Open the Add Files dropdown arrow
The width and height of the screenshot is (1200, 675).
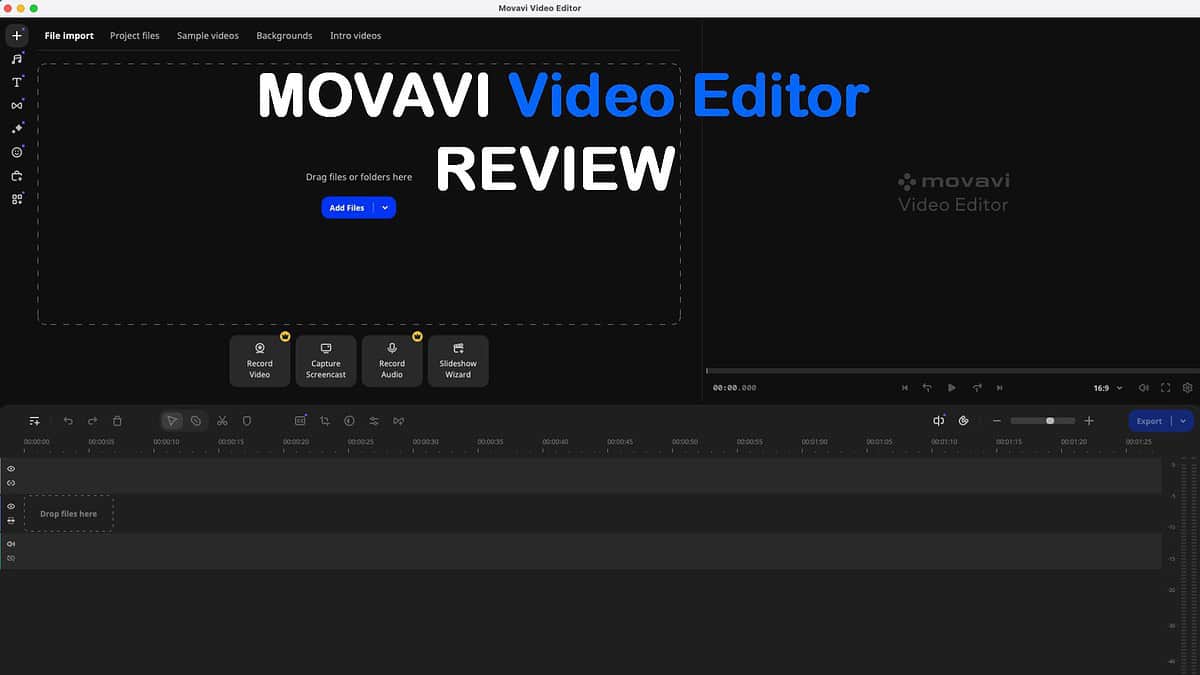[385, 207]
